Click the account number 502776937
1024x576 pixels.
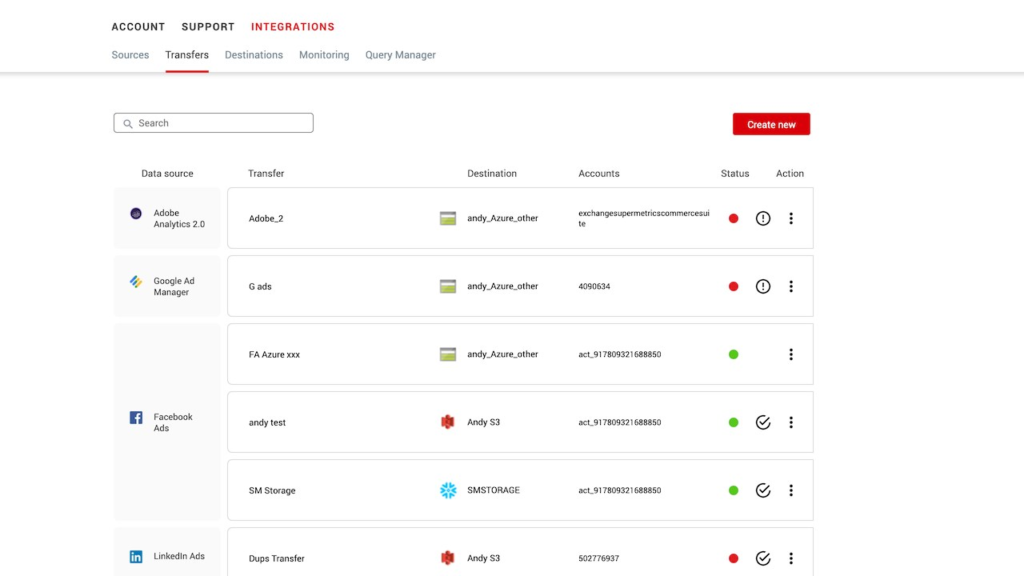click(599, 558)
